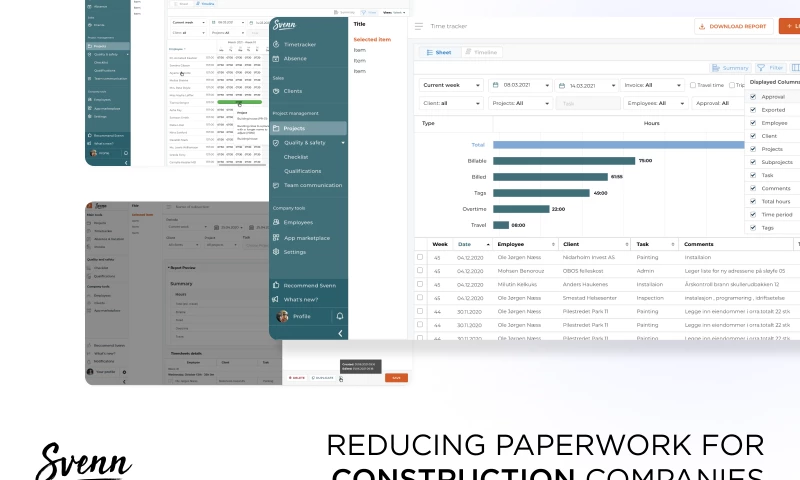Select the Selected item entry under Title
Screen dimensions: 800x480
pyautogui.click(x=372, y=39)
